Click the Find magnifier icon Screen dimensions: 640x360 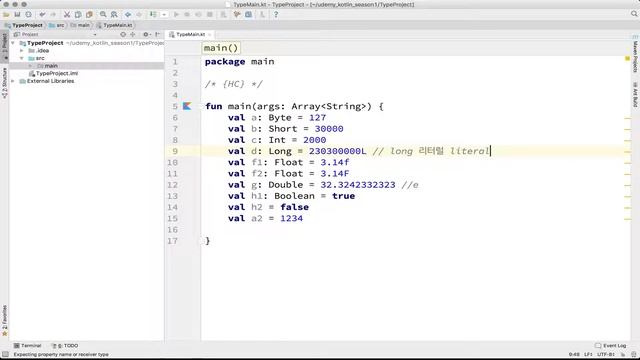pos(103,15)
